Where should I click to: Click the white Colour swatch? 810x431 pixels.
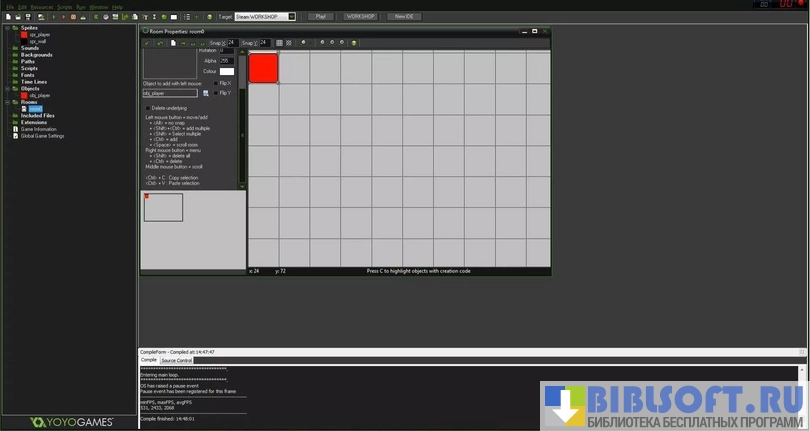(x=227, y=71)
